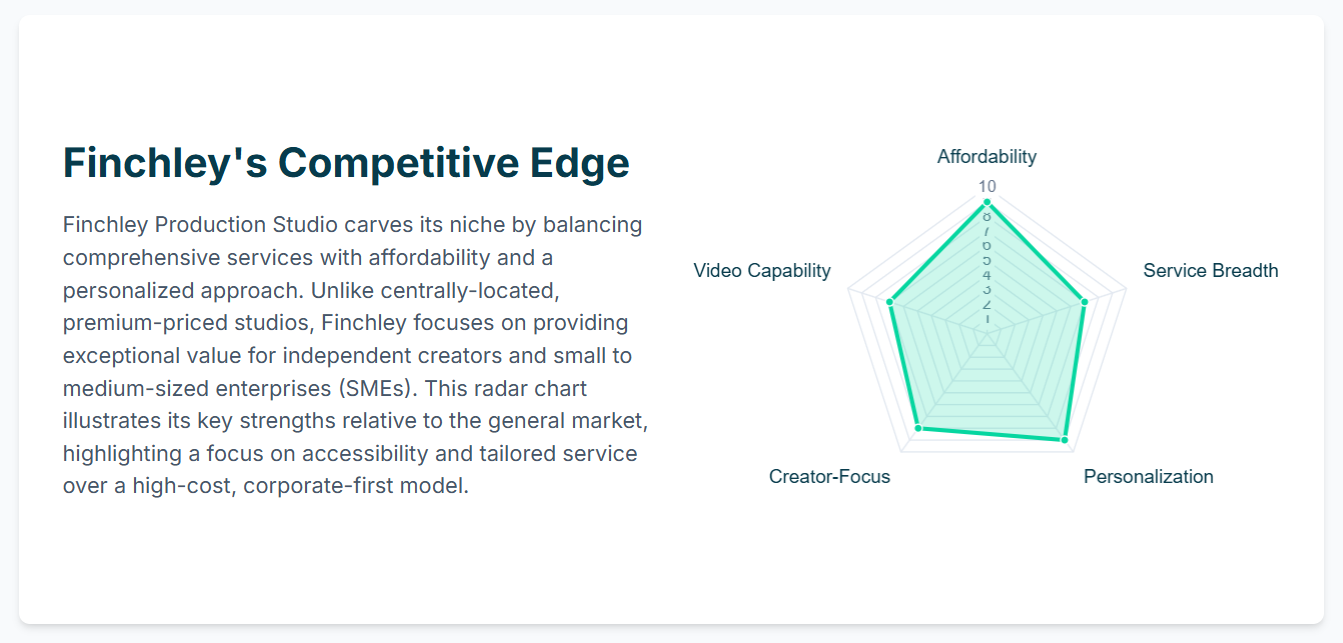Click the Affordability axis label

click(987, 157)
